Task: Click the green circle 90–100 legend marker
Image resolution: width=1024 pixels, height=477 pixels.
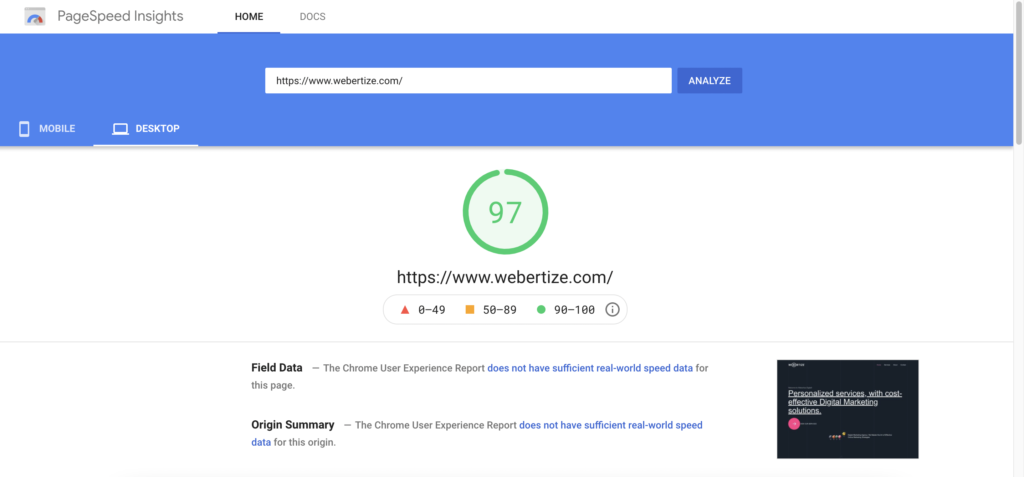Action: coord(541,310)
